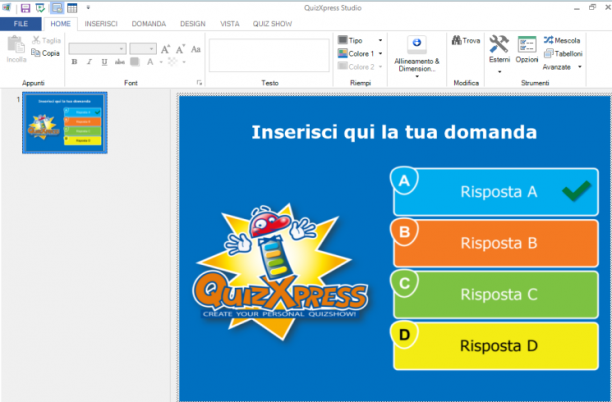Restore down the application window
The image size is (612, 402).
coord(592,7)
